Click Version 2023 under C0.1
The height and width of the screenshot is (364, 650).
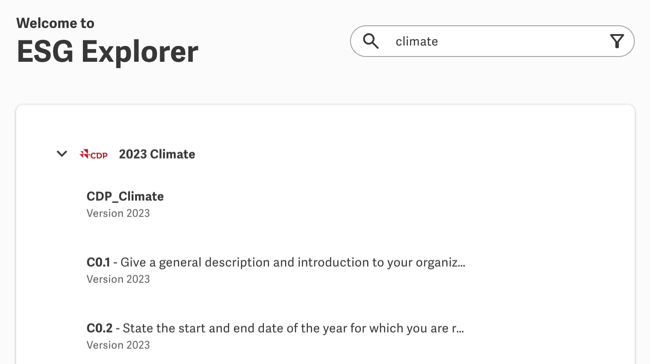click(118, 279)
